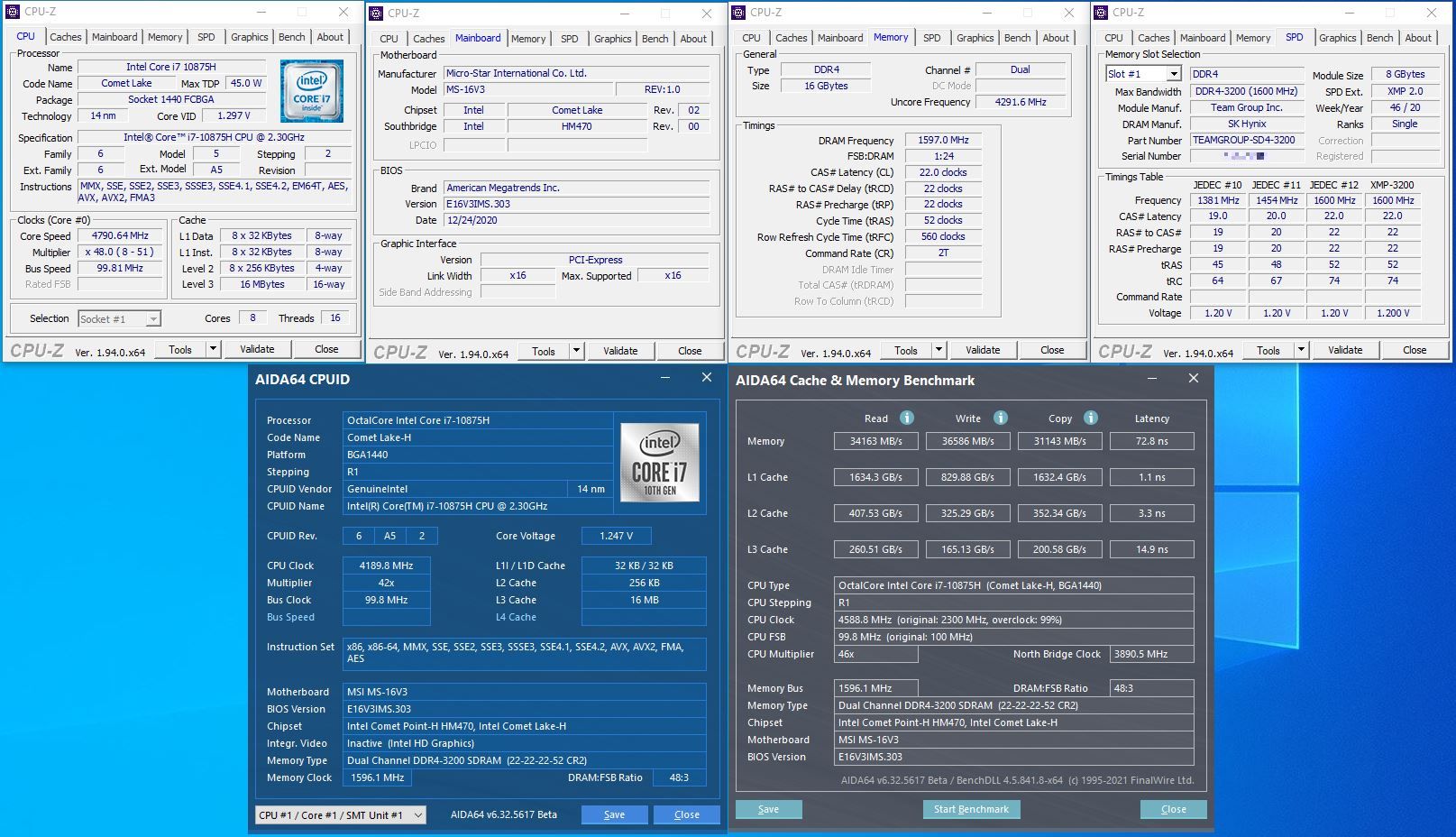Open the Tools dropdown arrow in the CPU-Z Memory window
This screenshot has width=1456, height=837.
pyautogui.click(x=939, y=350)
